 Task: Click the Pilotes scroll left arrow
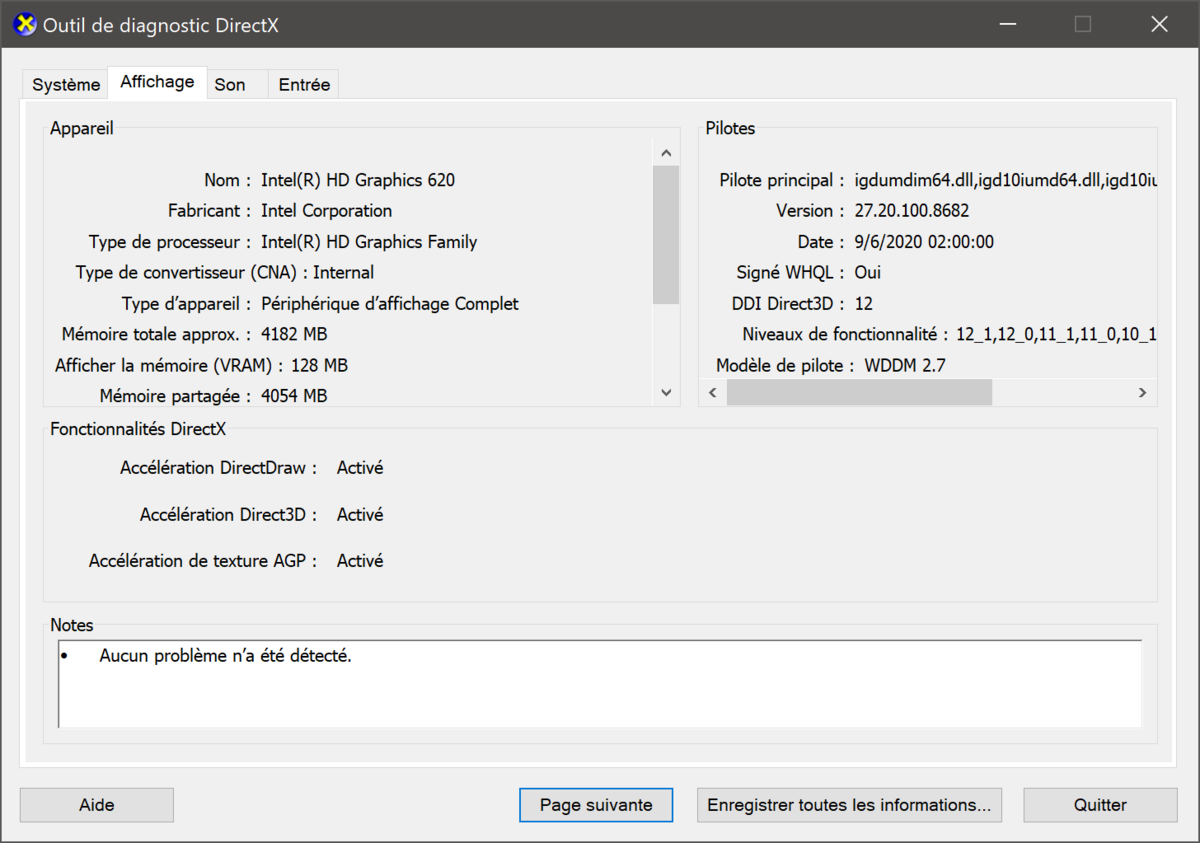coord(712,393)
